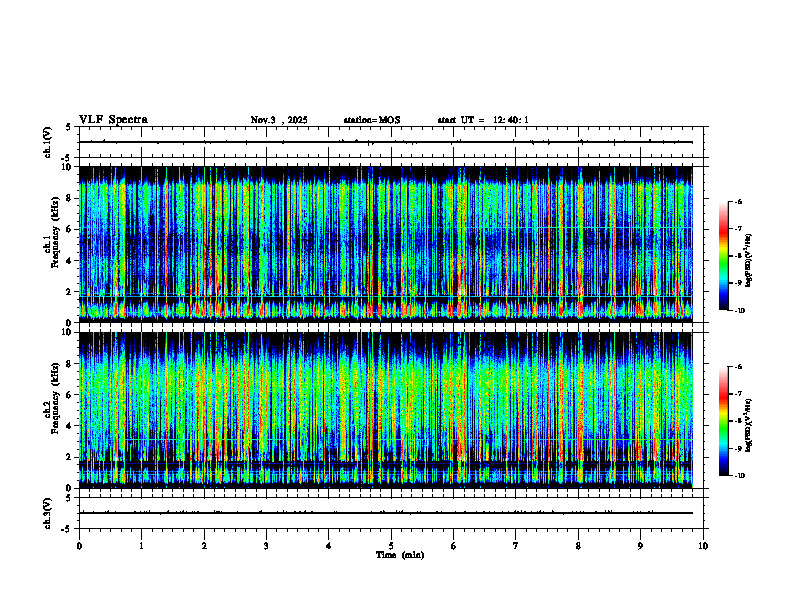Click the '10' tick on the time axis
Viewport: 792px width, 612px height.
703,546
